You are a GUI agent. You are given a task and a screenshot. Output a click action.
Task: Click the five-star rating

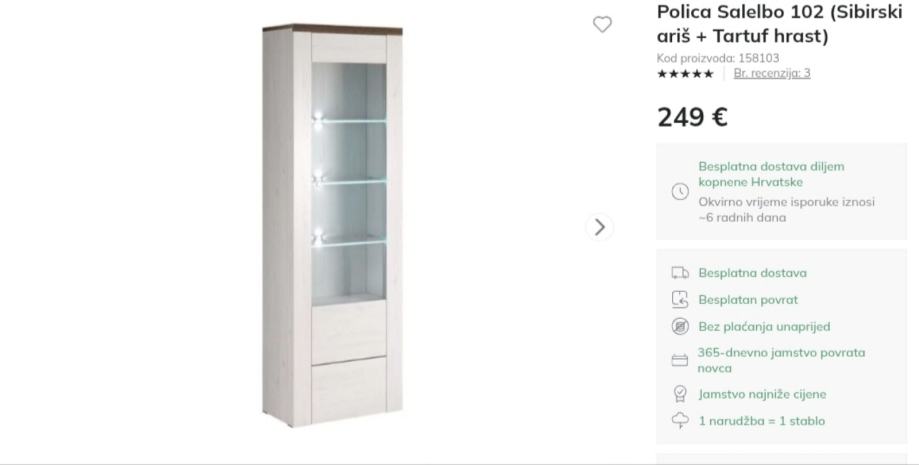click(x=685, y=74)
